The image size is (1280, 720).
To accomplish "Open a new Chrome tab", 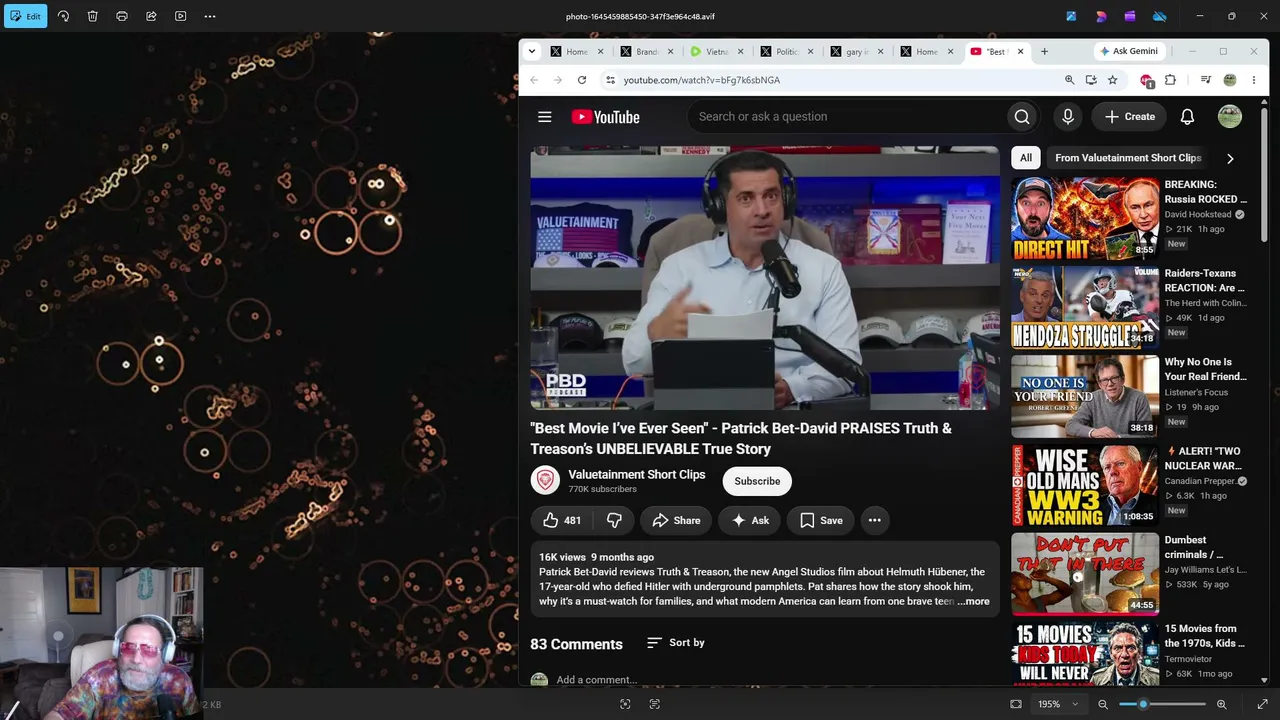I will click(x=1044, y=51).
